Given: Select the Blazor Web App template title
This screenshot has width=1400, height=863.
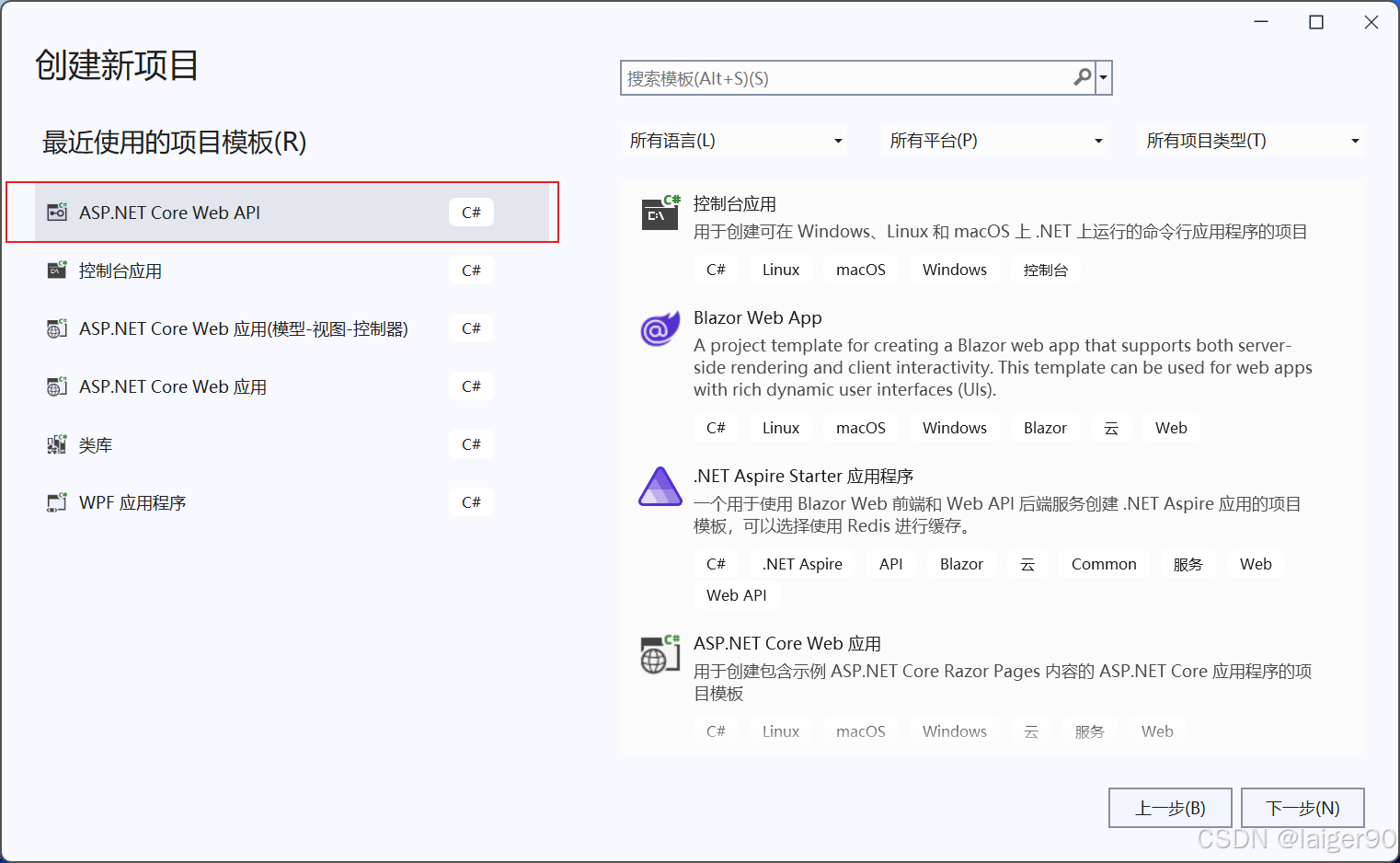Looking at the screenshot, I should (758, 317).
